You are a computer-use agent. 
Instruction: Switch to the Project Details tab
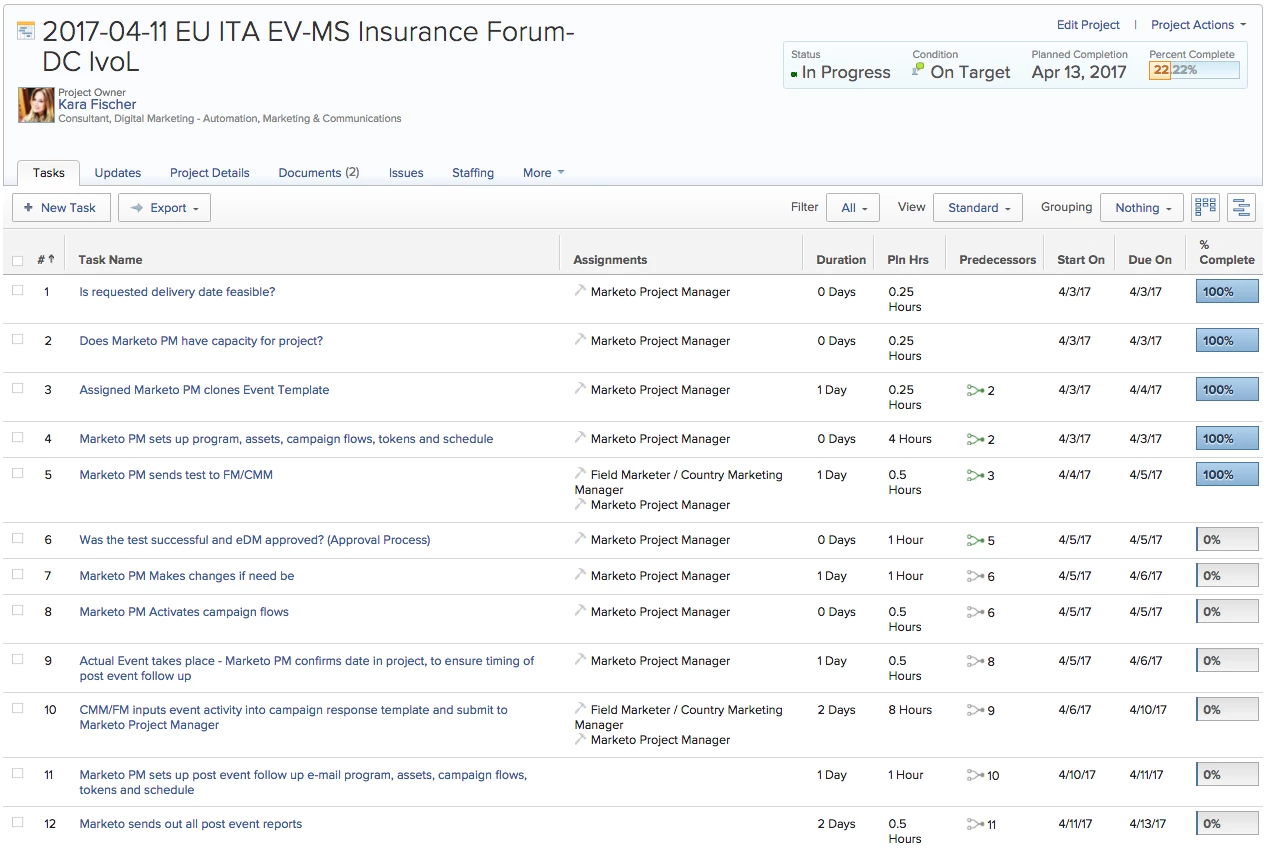click(x=209, y=173)
